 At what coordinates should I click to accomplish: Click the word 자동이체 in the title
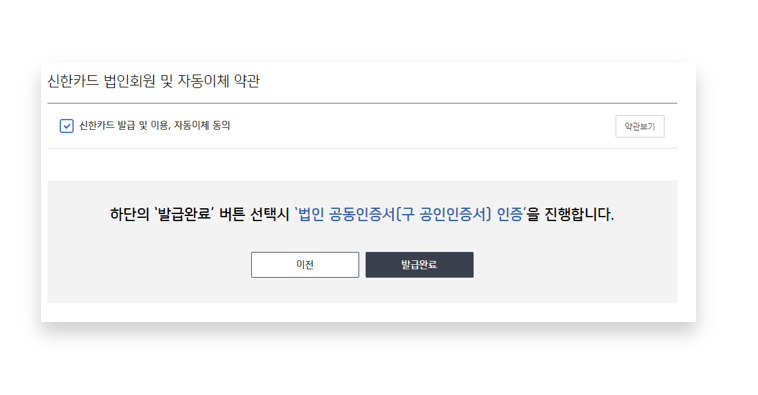pyautogui.click(x=203, y=81)
